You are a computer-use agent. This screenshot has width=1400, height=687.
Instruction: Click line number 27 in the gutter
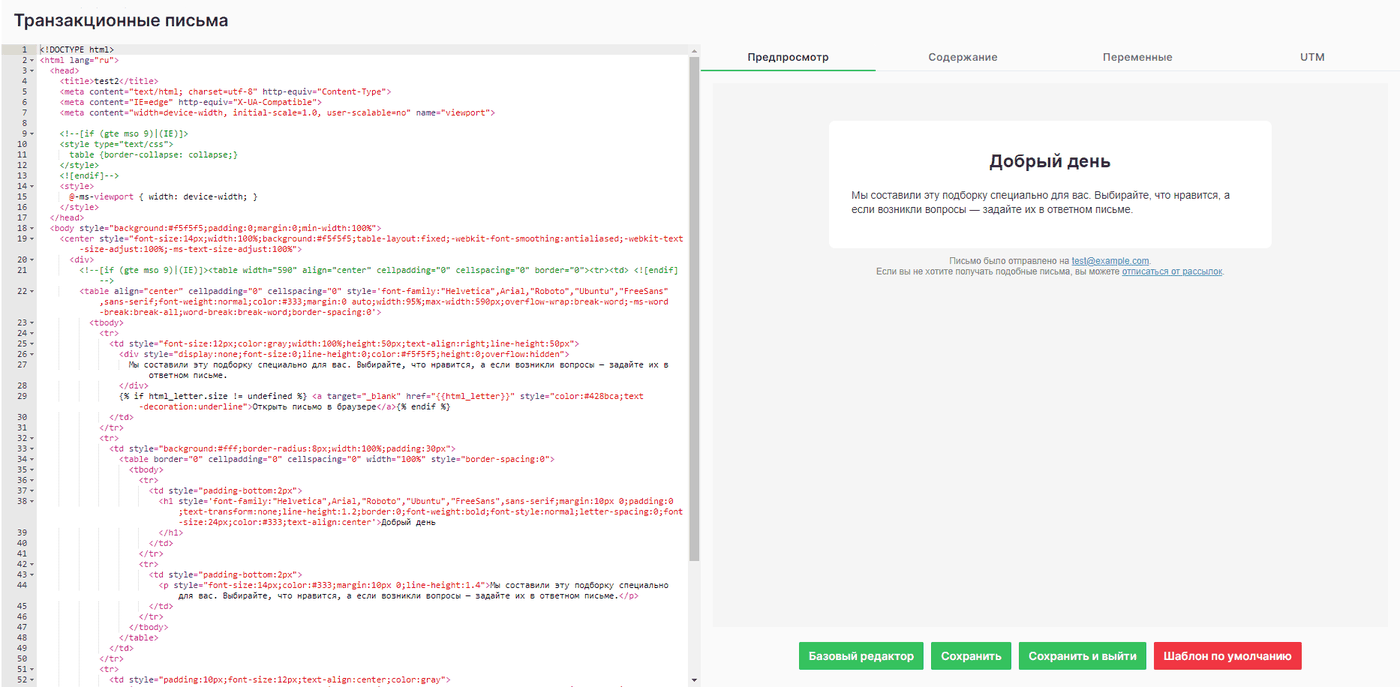20,365
